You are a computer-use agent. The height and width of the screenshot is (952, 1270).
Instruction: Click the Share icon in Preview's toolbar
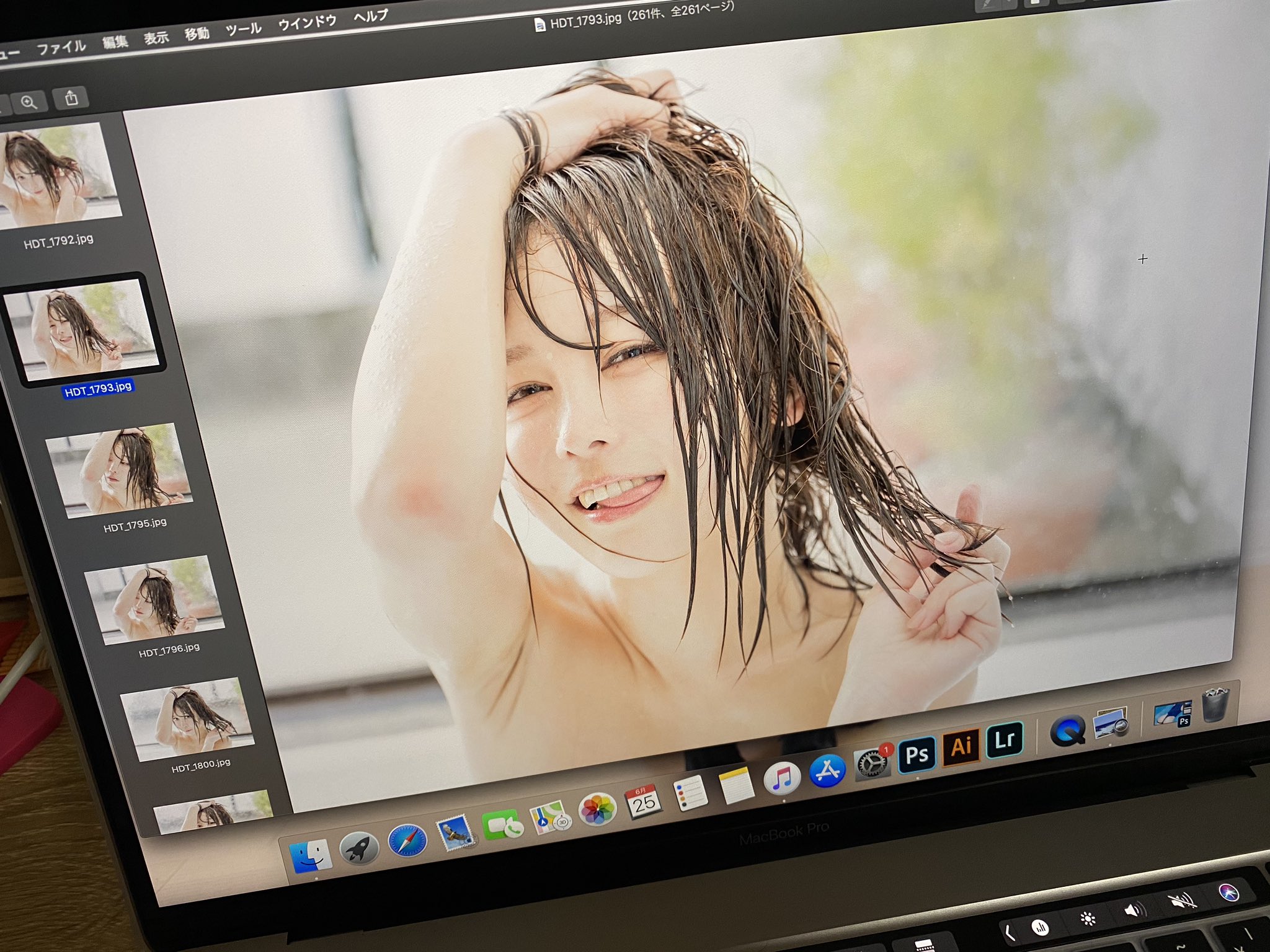pos(71,98)
